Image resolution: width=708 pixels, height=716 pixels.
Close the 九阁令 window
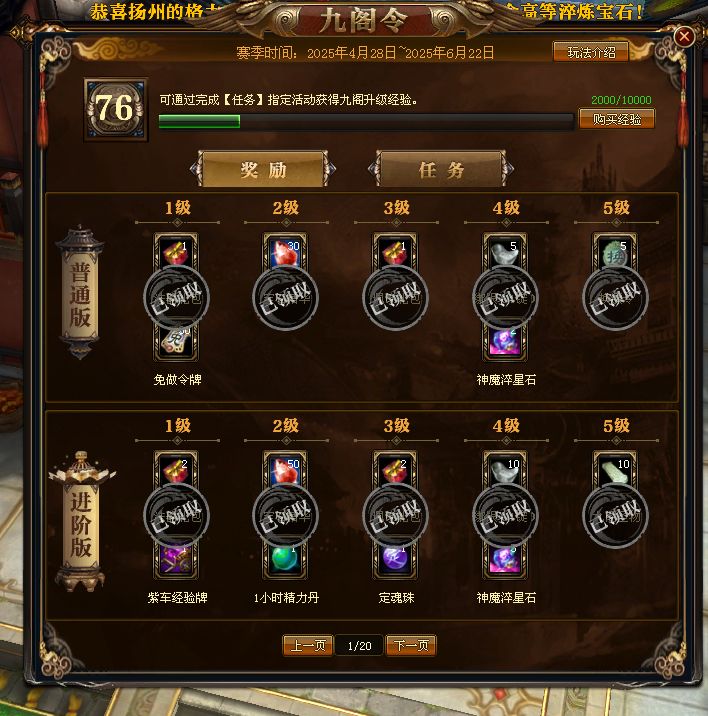coord(684,37)
